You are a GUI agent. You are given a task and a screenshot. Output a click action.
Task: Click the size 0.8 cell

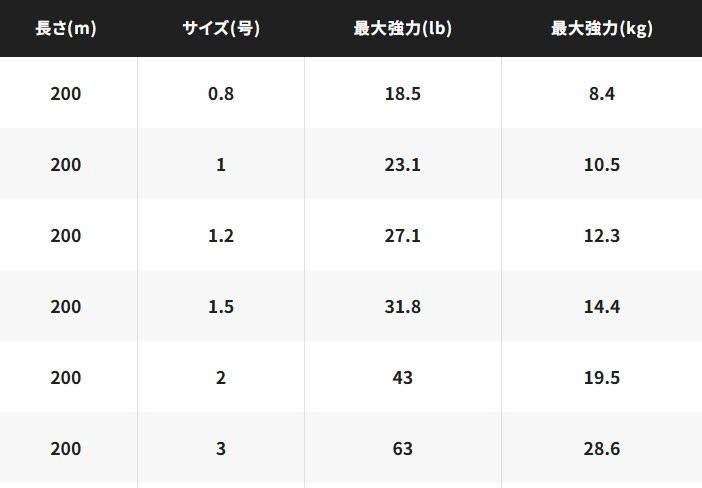[221, 93]
